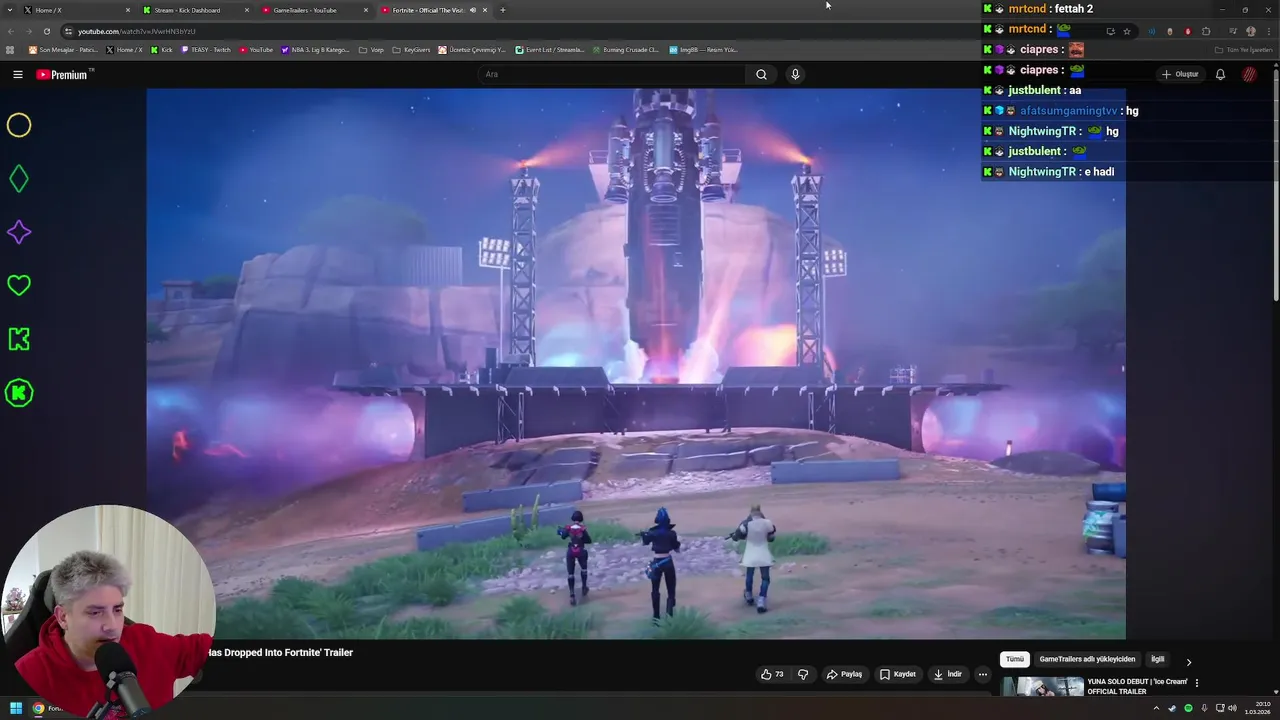The width and height of the screenshot is (1280, 720).
Task: Click the green diamond overlay icon
Action: (19, 179)
